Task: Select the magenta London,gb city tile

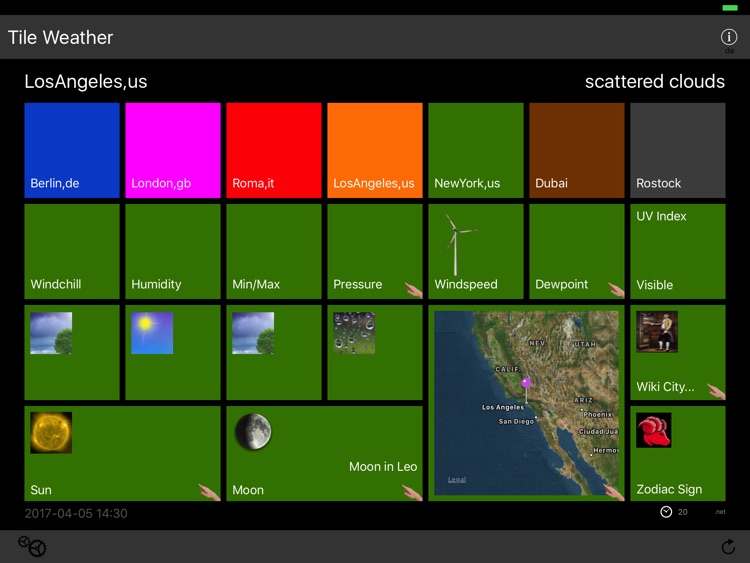Action: click(x=173, y=150)
